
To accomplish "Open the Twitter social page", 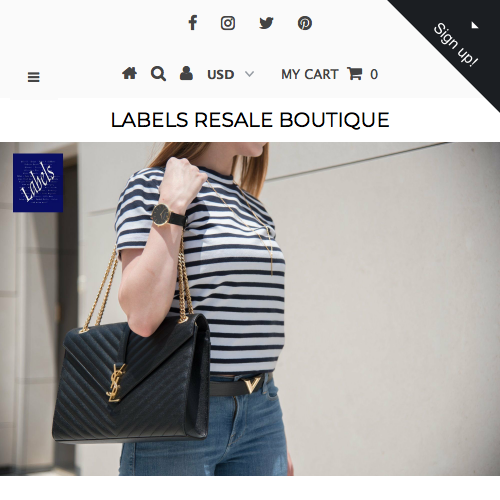I will point(266,23).
